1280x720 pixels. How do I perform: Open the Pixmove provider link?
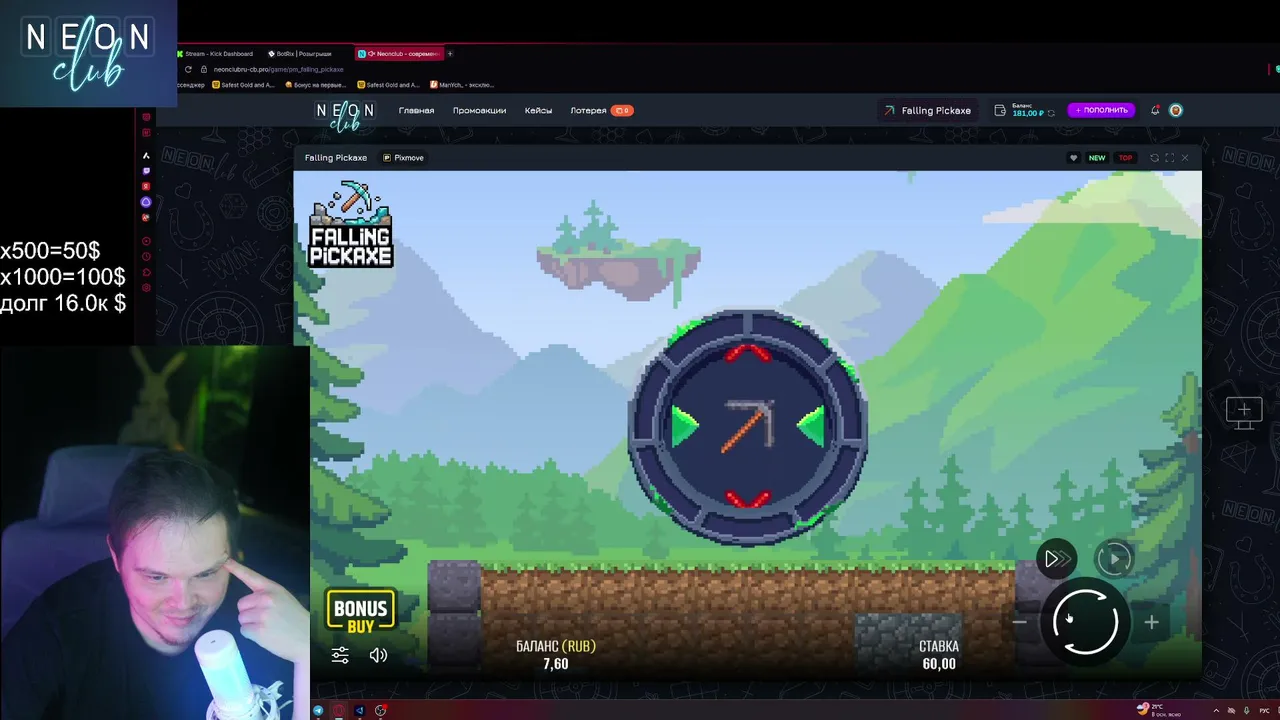coord(404,158)
